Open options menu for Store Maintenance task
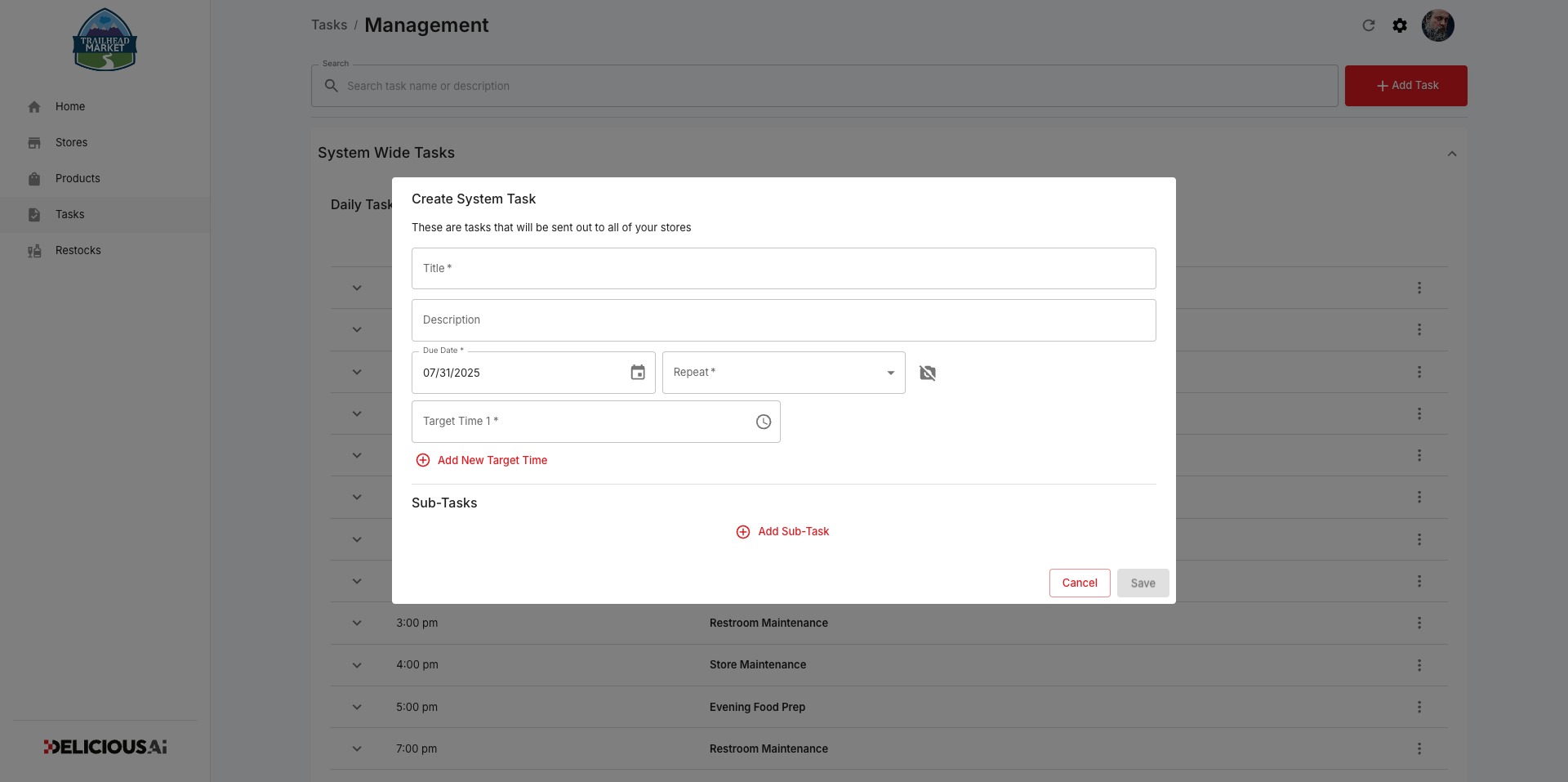Screen dimensions: 1568x782 click(x=1419, y=665)
